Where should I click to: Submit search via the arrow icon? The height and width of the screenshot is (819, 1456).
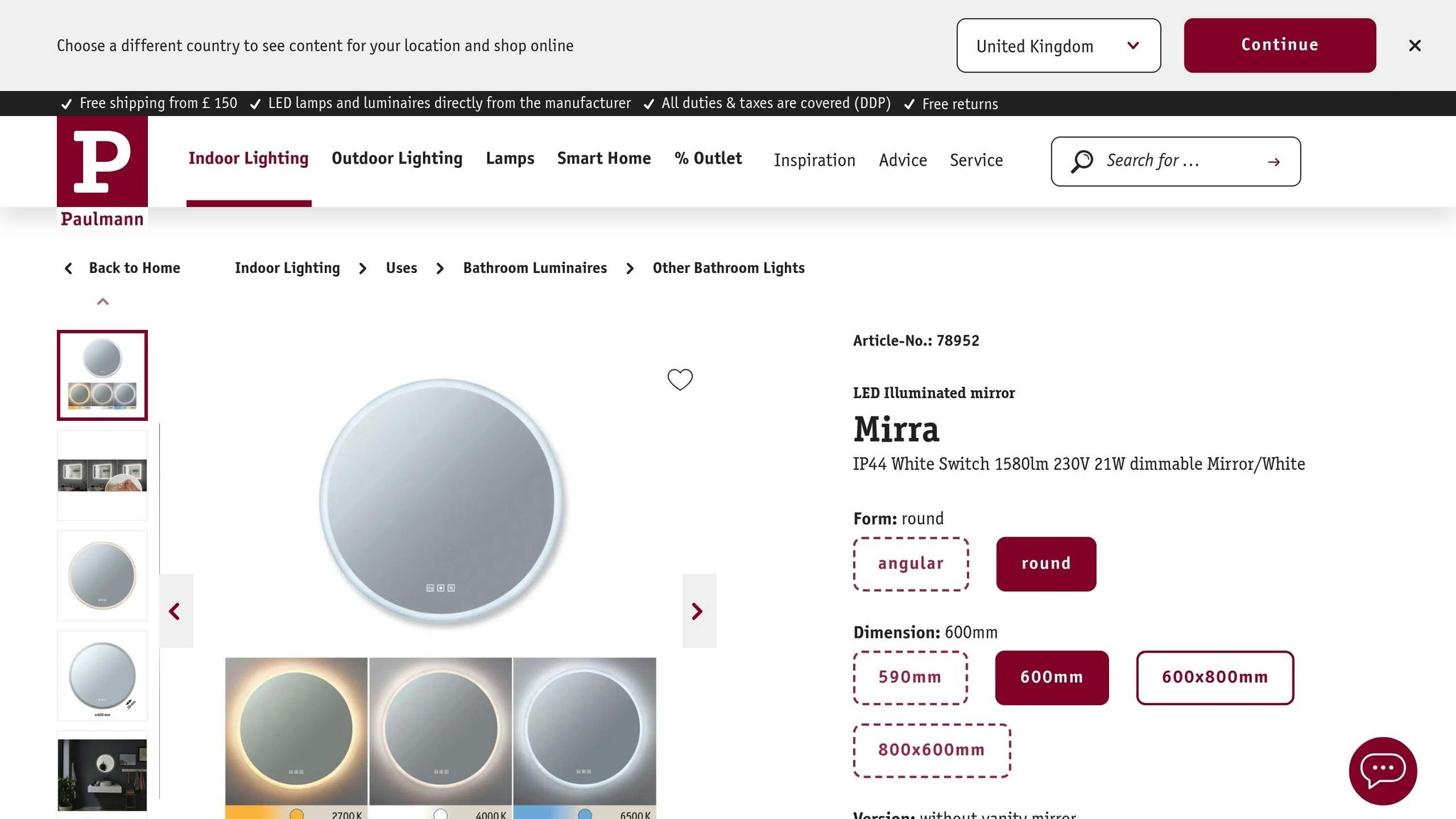(x=1273, y=161)
